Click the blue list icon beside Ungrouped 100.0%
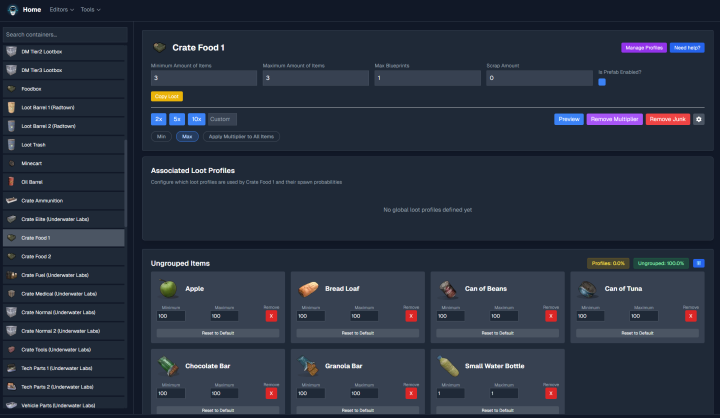720x418 pixels. pyautogui.click(x=698, y=263)
